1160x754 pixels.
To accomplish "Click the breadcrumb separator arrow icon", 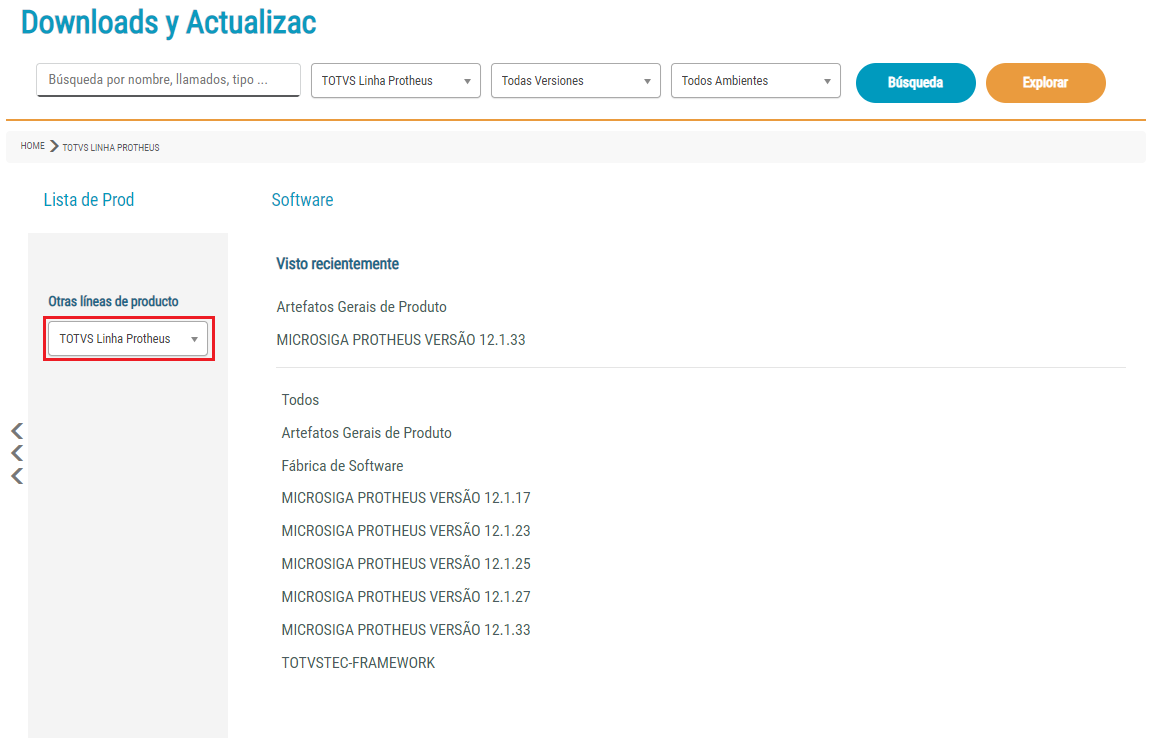I will (x=54, y=147).
